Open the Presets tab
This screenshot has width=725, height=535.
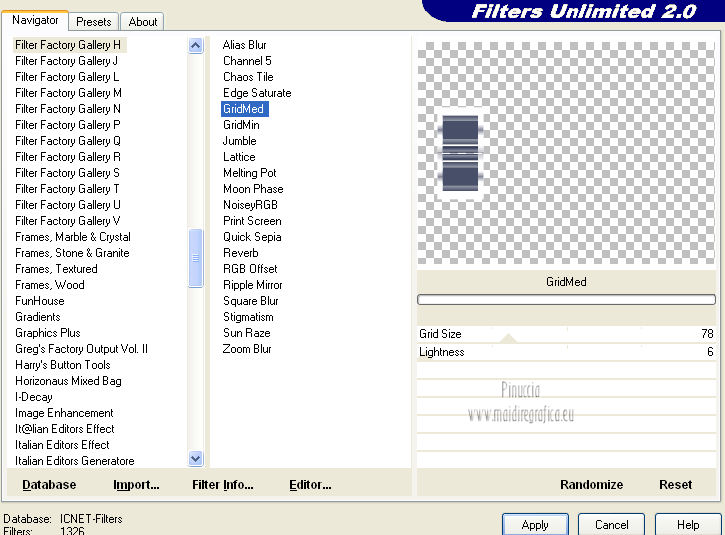pos(94,22)
